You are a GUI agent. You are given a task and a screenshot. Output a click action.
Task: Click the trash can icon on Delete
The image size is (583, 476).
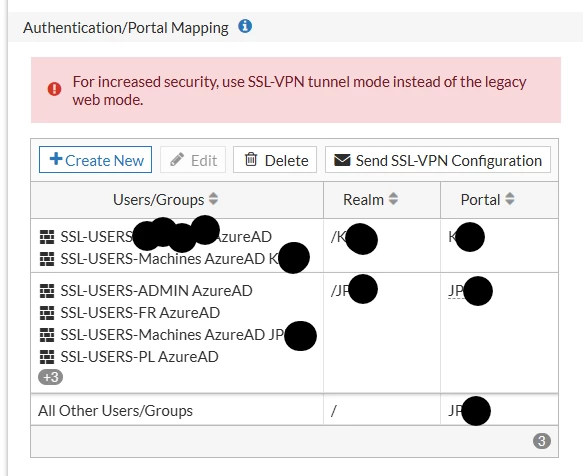[251, 159]
